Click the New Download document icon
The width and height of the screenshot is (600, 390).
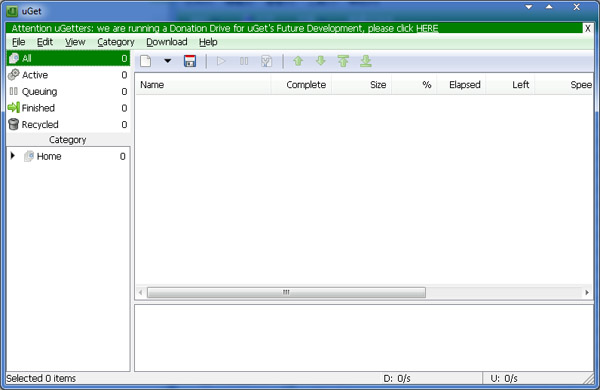click(x=145, y=61)
